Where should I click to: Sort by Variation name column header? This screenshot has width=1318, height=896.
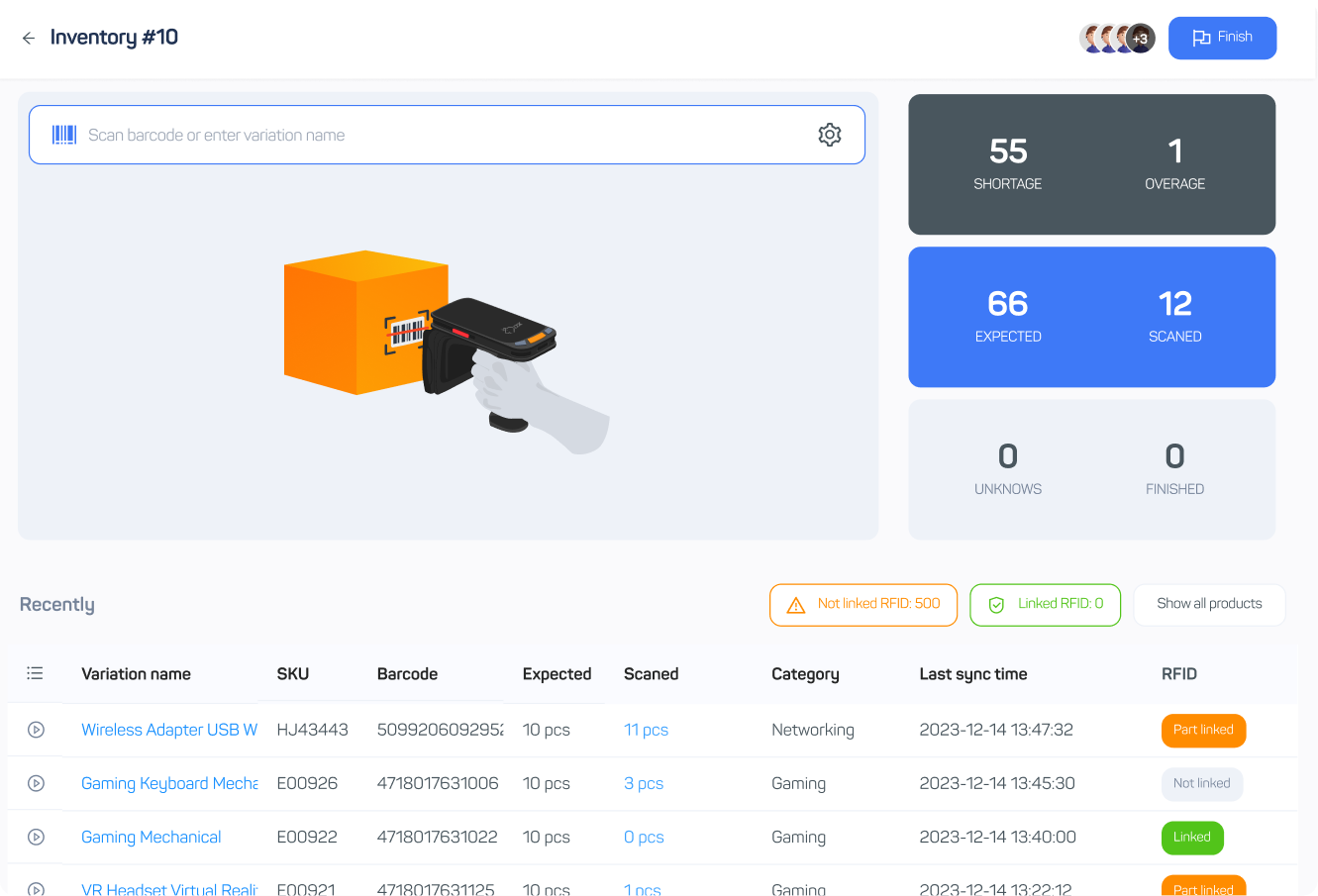point(137,674)
